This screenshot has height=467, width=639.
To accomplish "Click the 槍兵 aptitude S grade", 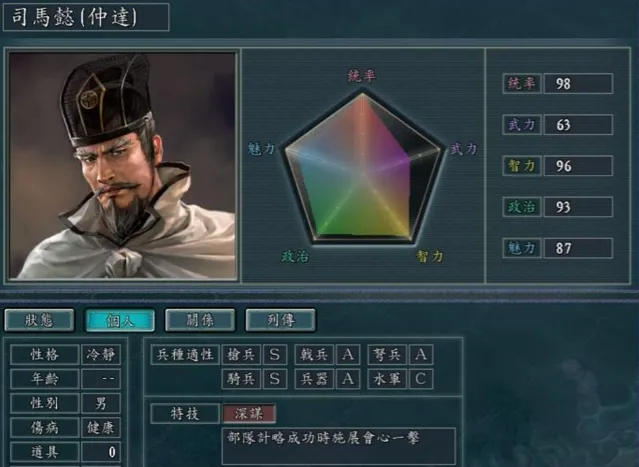I will coord(275,355).
